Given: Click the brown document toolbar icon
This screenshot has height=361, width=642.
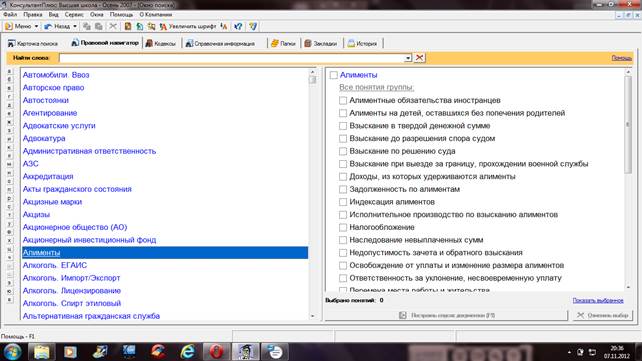Looking at the screenshot, I should (x=128, y=26).
